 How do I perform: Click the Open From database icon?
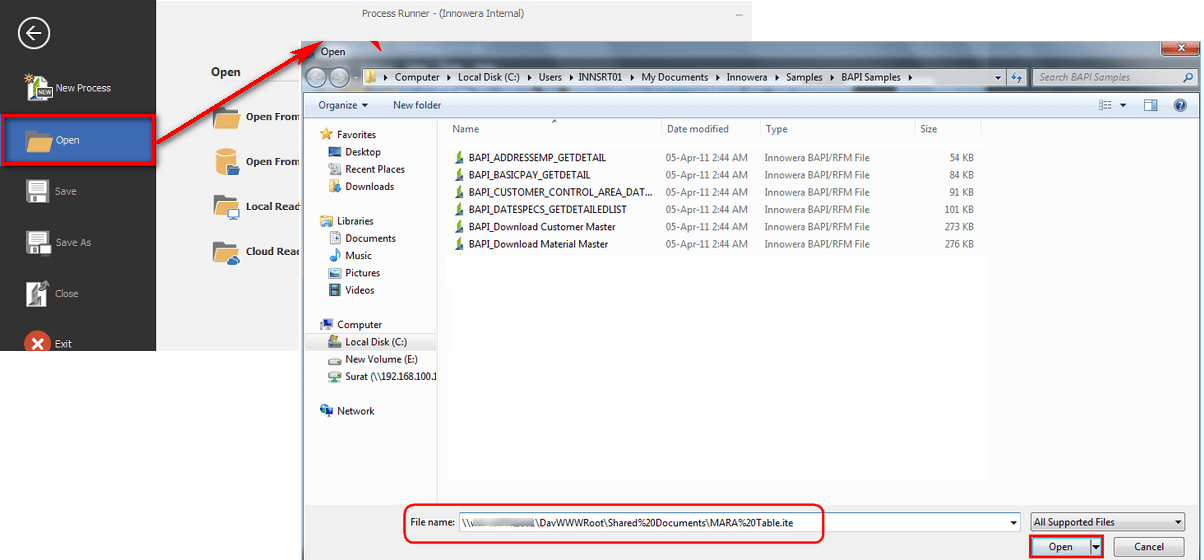pyautogui.click(x=227, y=162)
